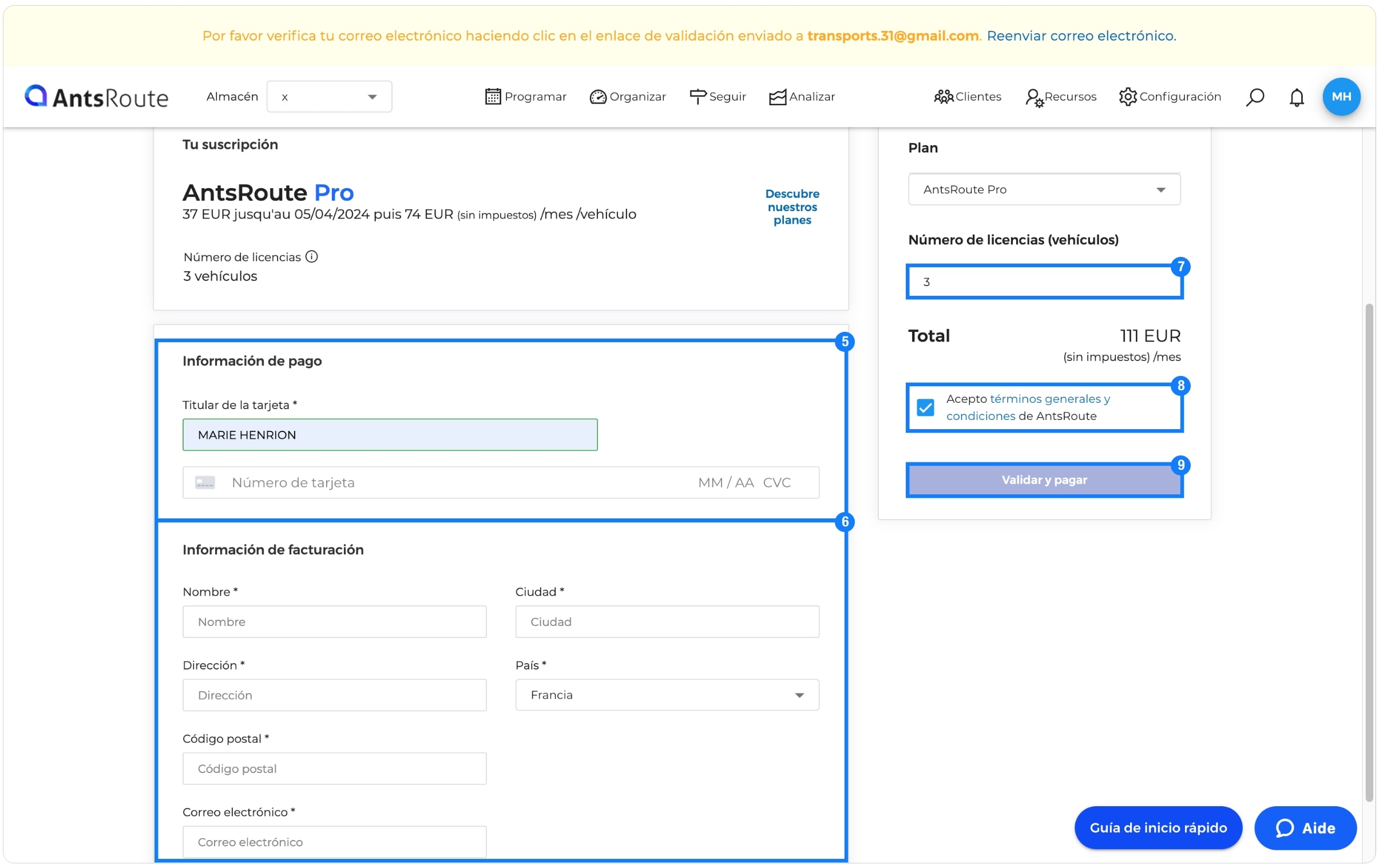Screen dimensions: 1379x868
Task: Click the Seguir signpost icon
Action: click(x=698, y=97)
